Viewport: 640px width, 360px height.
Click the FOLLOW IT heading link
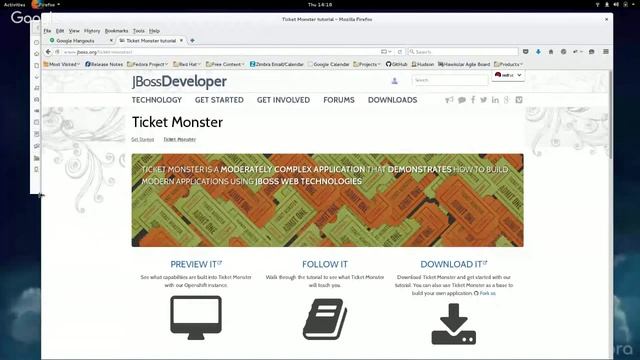[325, 264]
